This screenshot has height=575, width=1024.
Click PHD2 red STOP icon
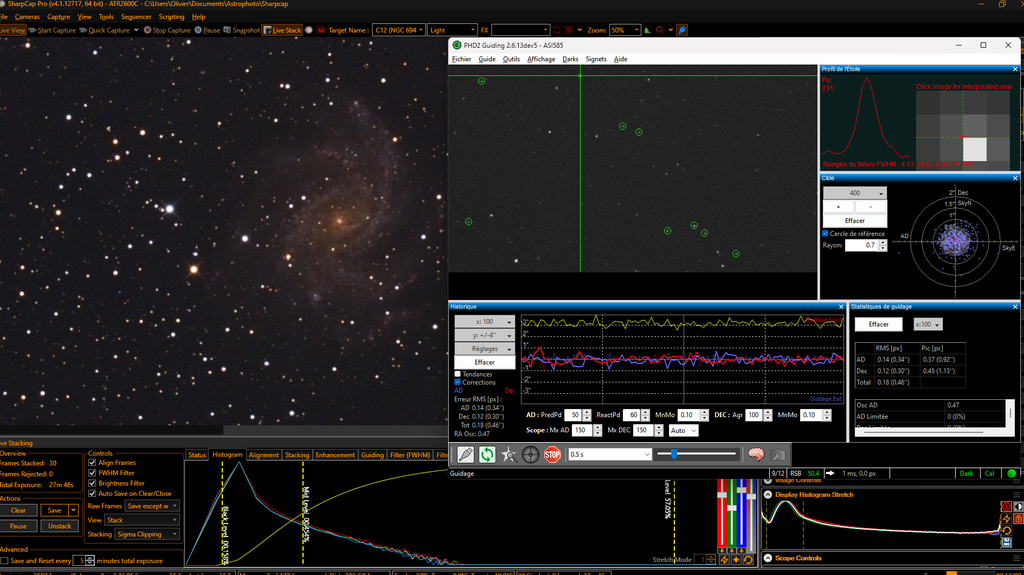pyautogui.click(x=552, y=454)
